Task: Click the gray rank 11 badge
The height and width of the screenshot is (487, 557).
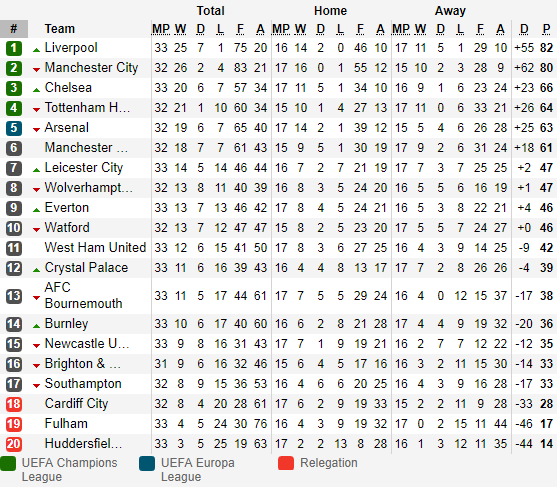Action: coord(14,248)
